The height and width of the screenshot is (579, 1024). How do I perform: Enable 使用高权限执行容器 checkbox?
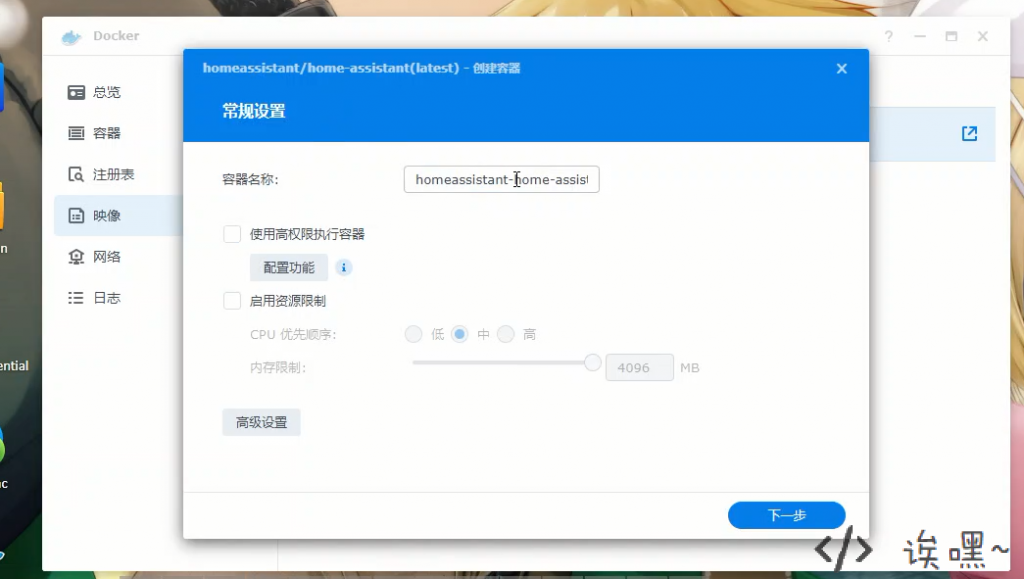click(232, 234)
